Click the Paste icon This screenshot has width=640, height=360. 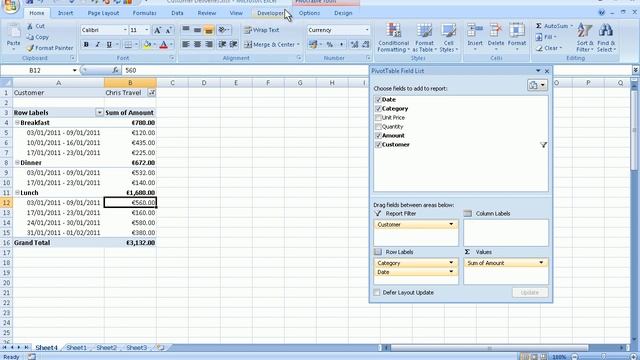[x=13, y=32]
